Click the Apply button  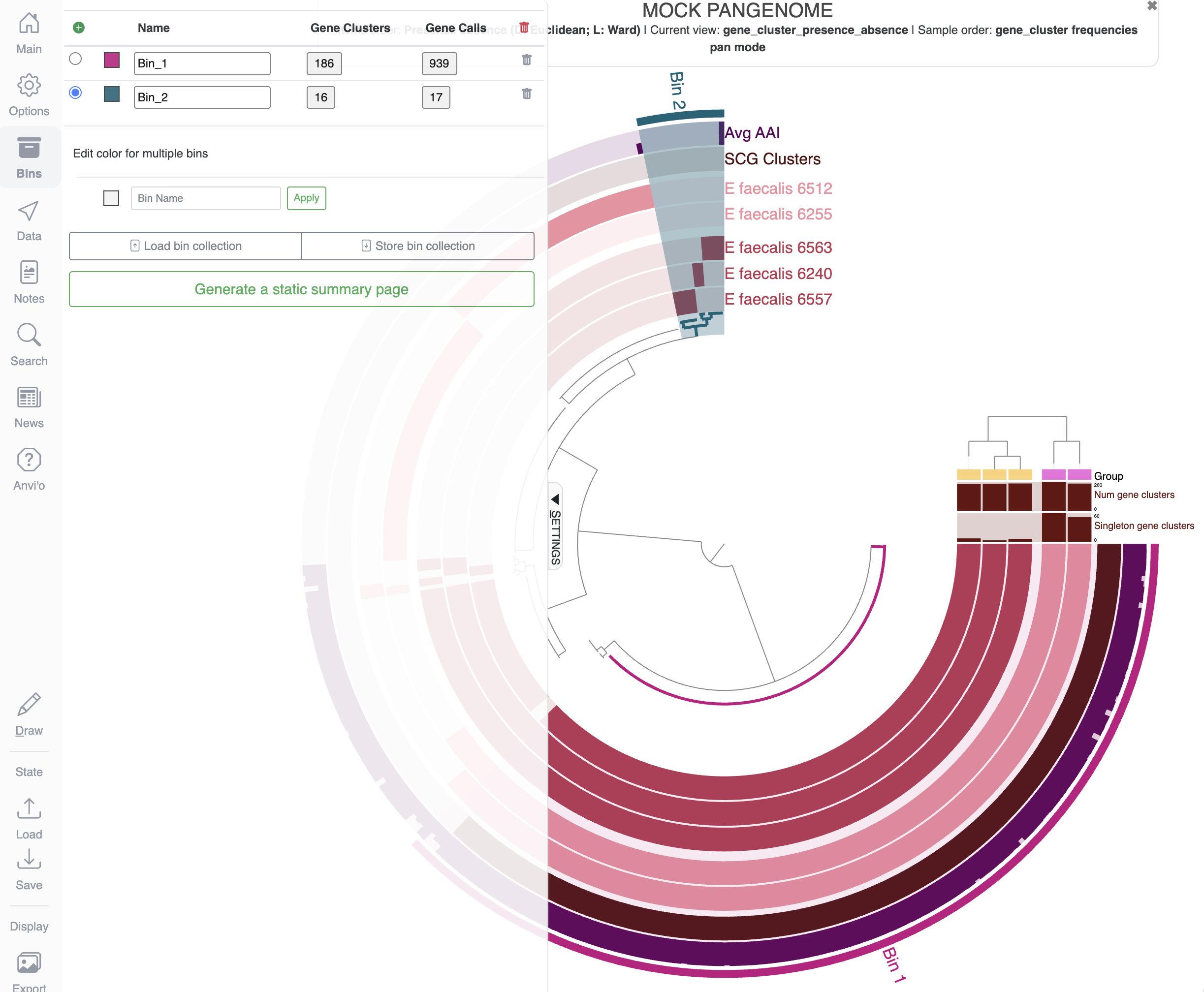(x=307, y=198)
